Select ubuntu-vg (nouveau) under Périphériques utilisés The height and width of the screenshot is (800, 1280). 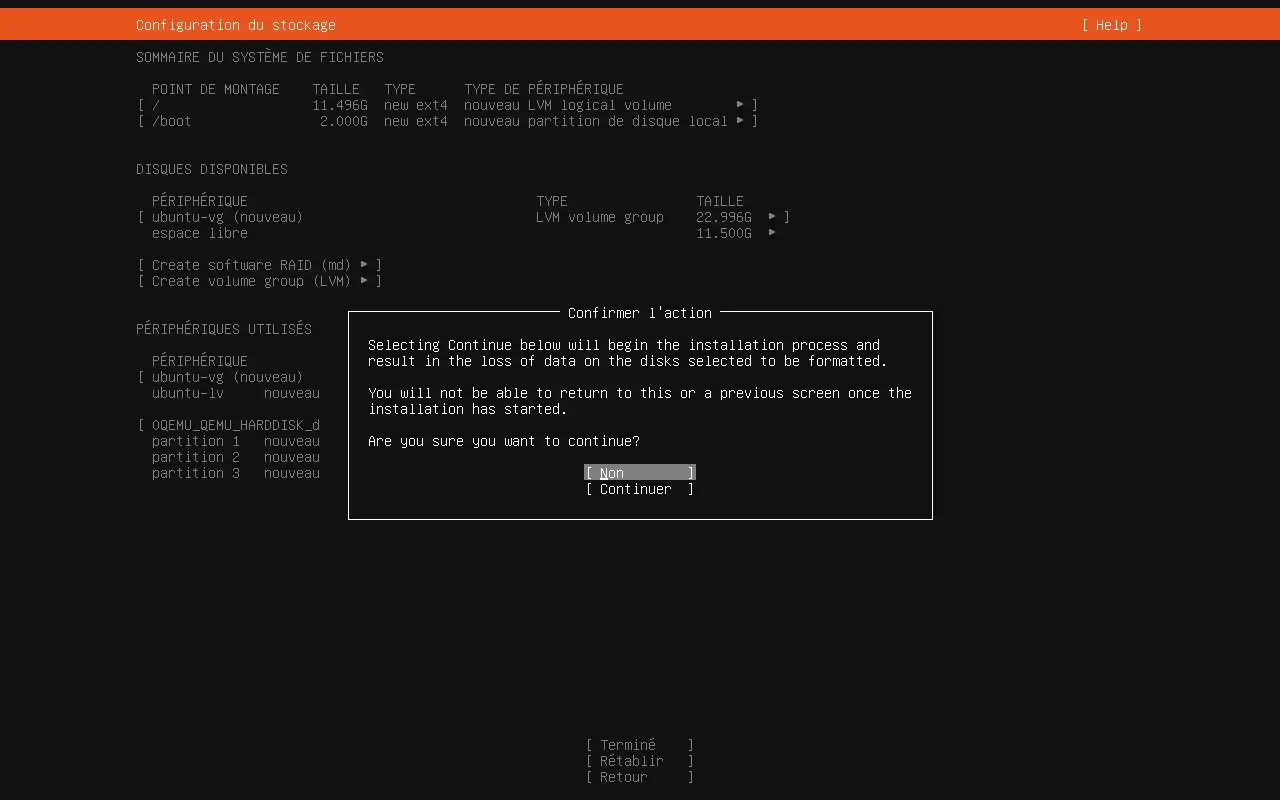(227, 377)
